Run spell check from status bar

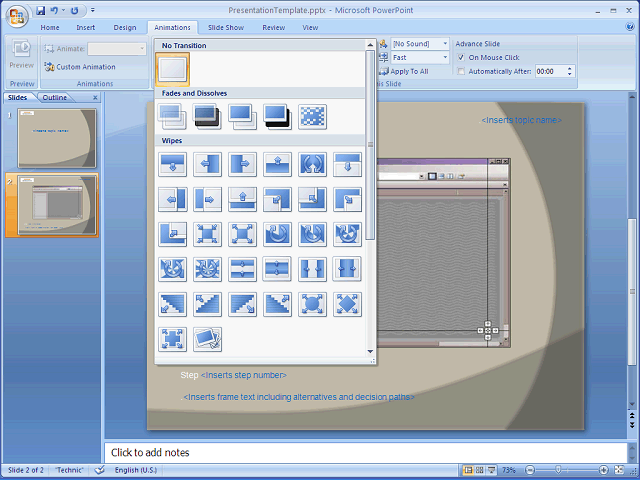[x=99, y=470]
